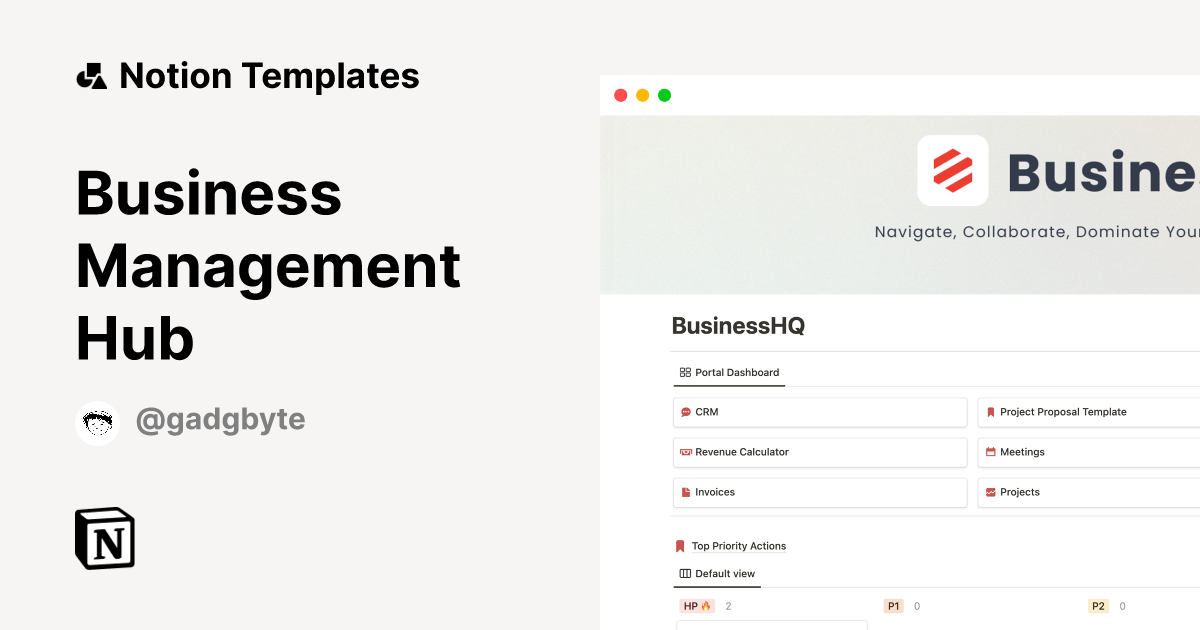Open the CRM page
Viewport: 1200px width, 630px height.
coord(708,412)
